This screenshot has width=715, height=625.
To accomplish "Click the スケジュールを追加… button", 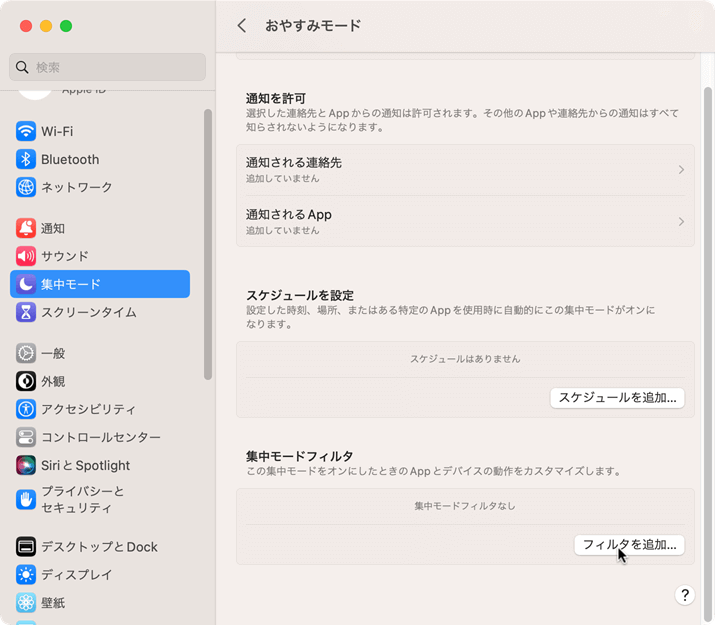I will pos(617,398).
